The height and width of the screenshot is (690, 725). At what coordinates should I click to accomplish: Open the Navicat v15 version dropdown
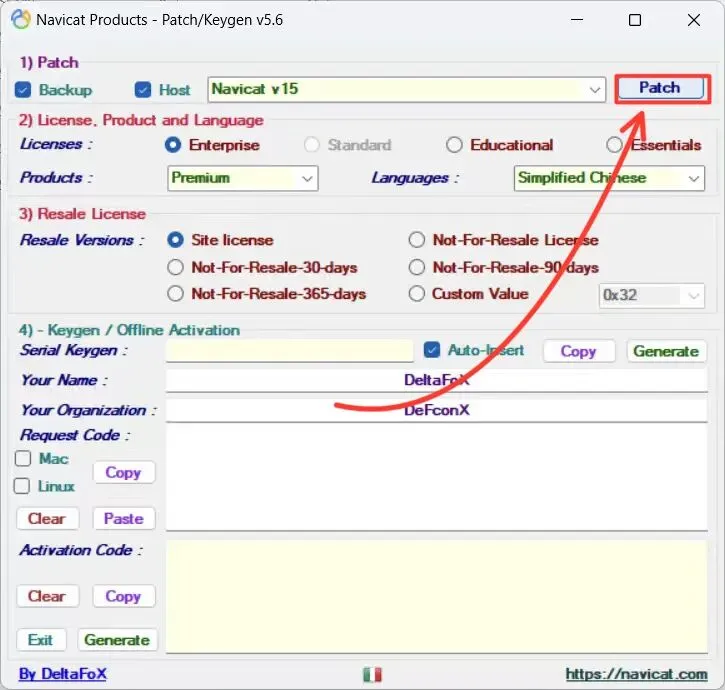(407, 89)
